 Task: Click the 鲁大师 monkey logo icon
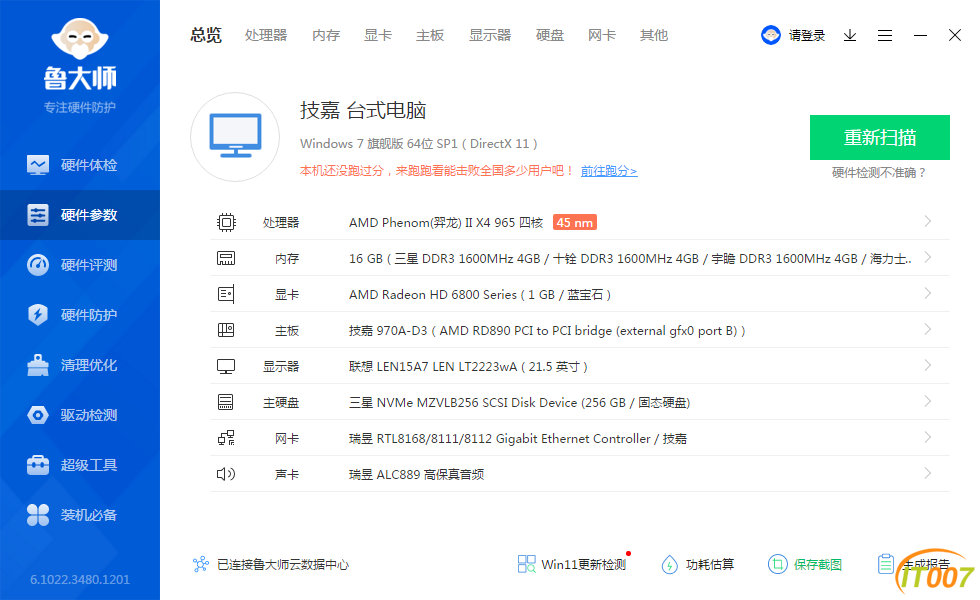coord(80,39)
